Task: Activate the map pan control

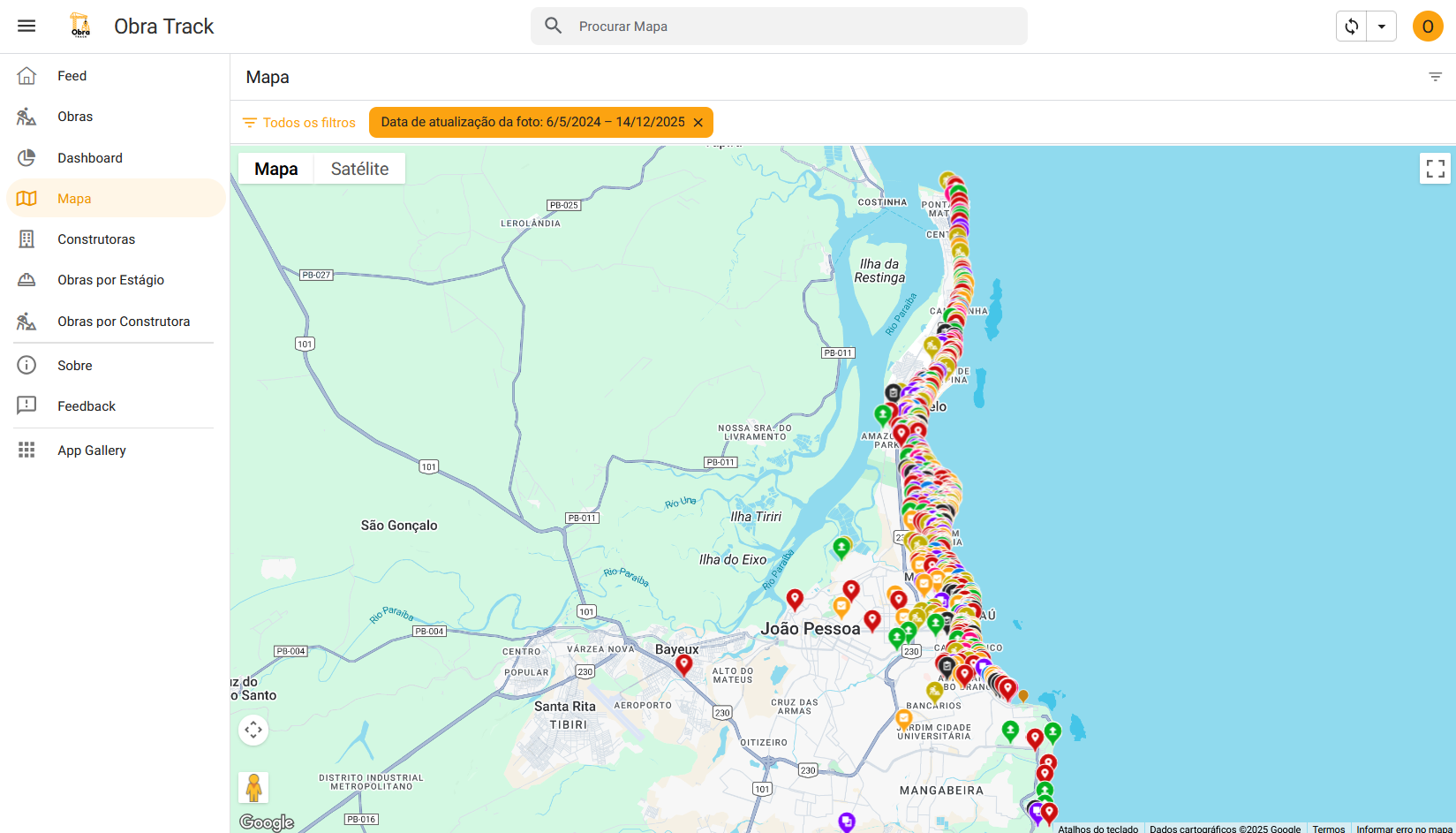Action: [x=253, y=730]
